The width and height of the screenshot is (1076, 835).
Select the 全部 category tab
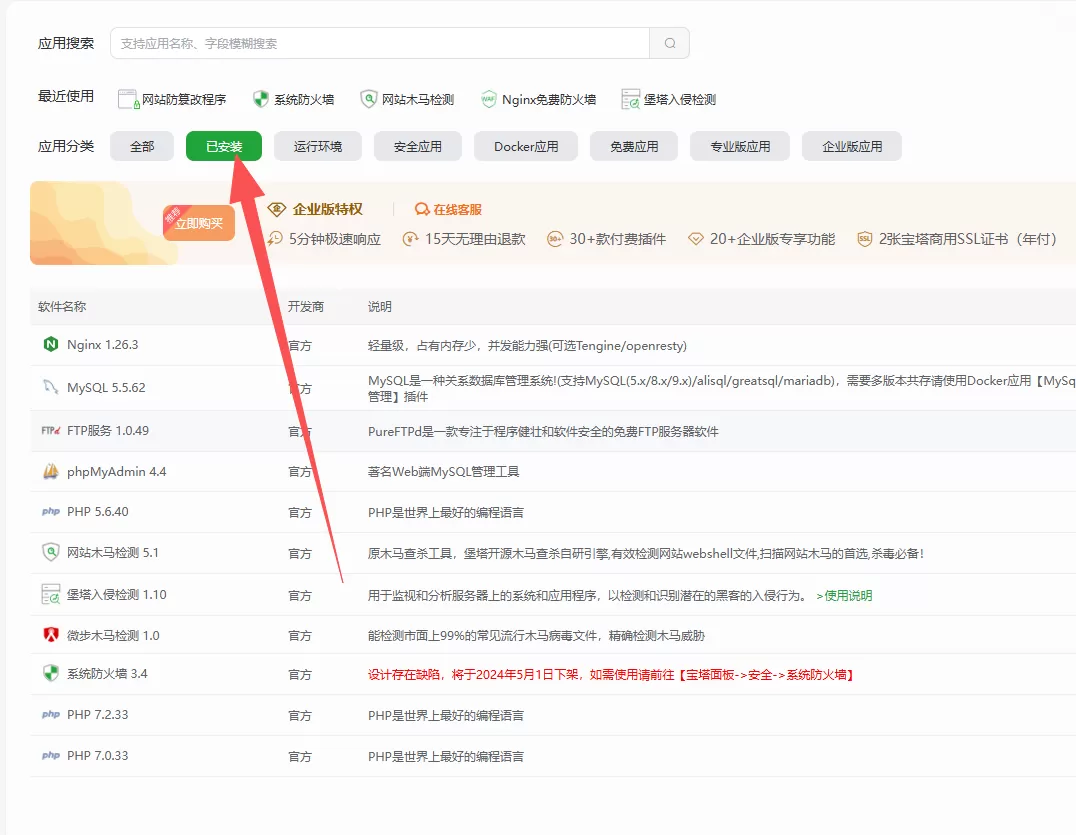click(x=142, y=146)
